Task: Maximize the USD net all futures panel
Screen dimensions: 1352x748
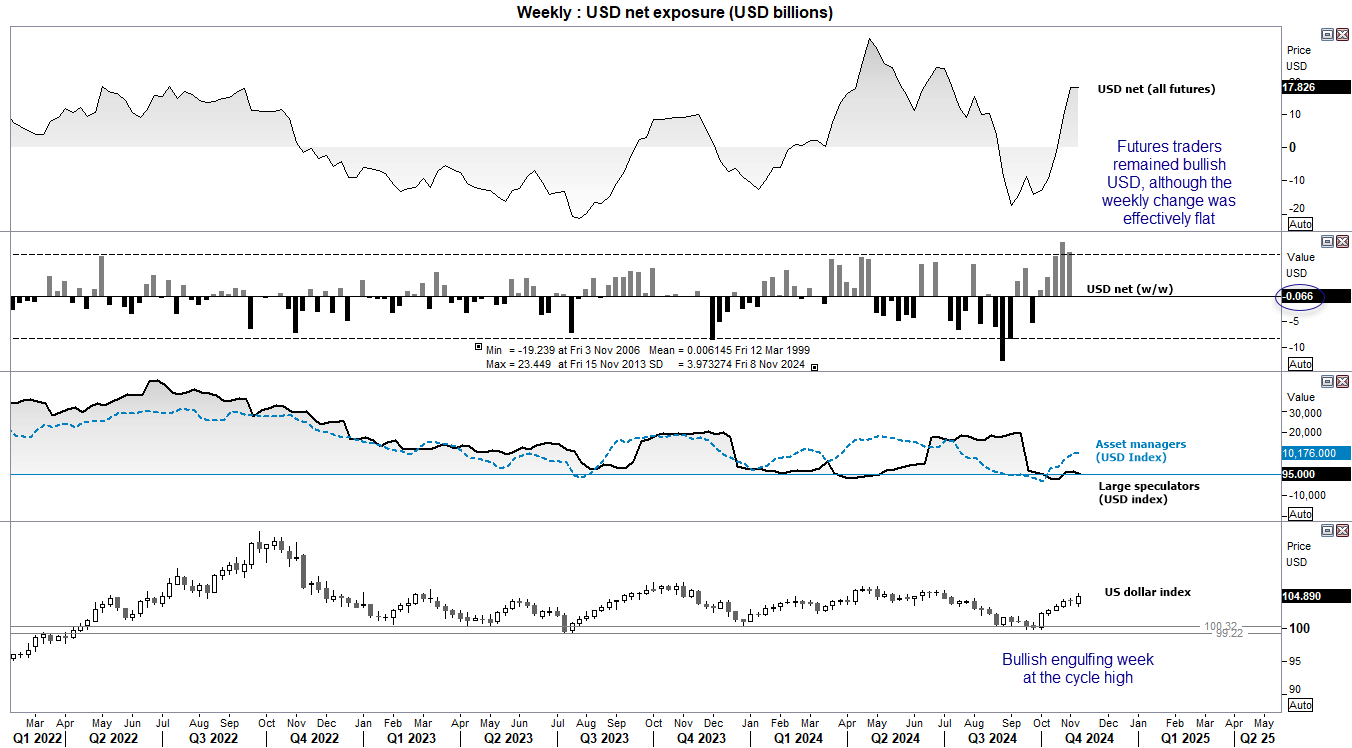Action: [x=1327, y=34]
